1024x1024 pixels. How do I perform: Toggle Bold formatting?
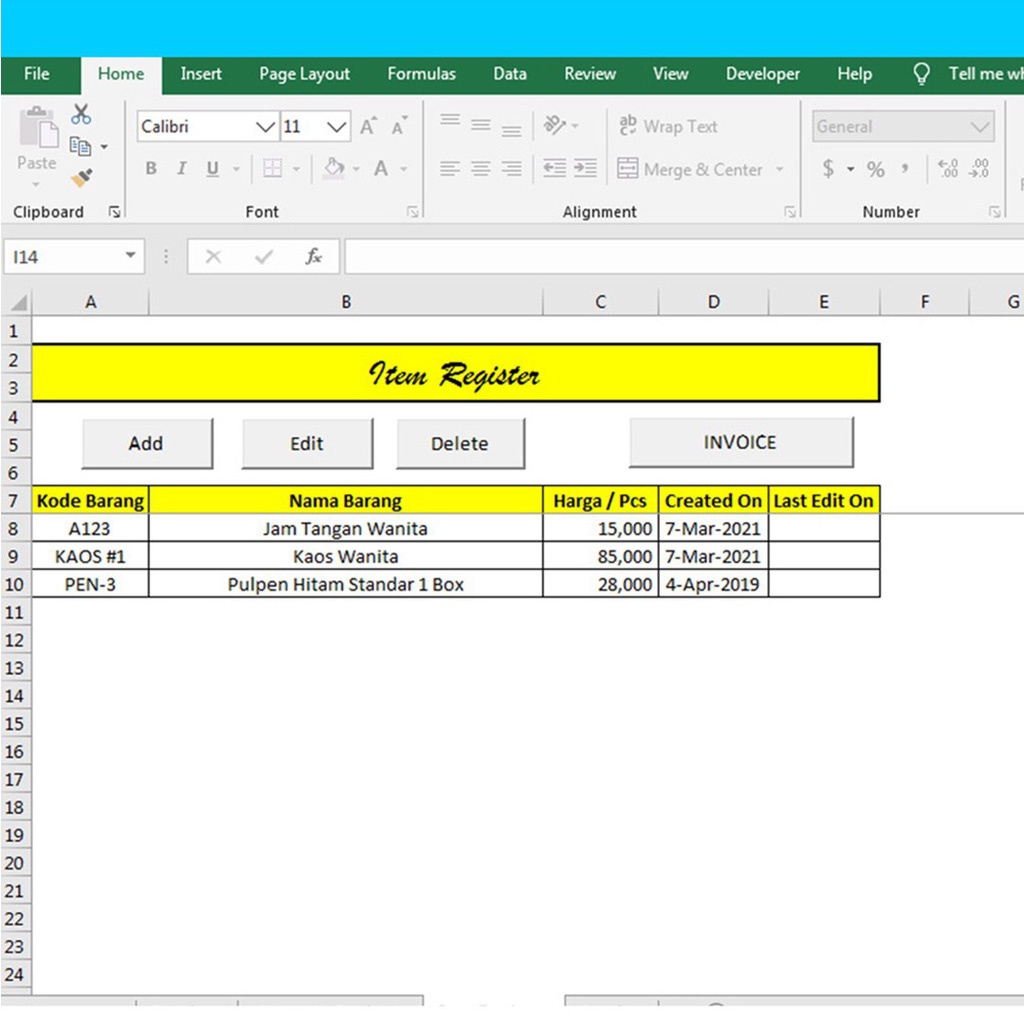point(151,169)
